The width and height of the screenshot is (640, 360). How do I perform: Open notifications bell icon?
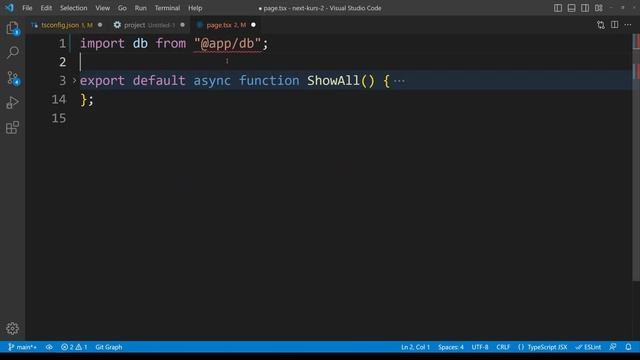pos(628,347)
